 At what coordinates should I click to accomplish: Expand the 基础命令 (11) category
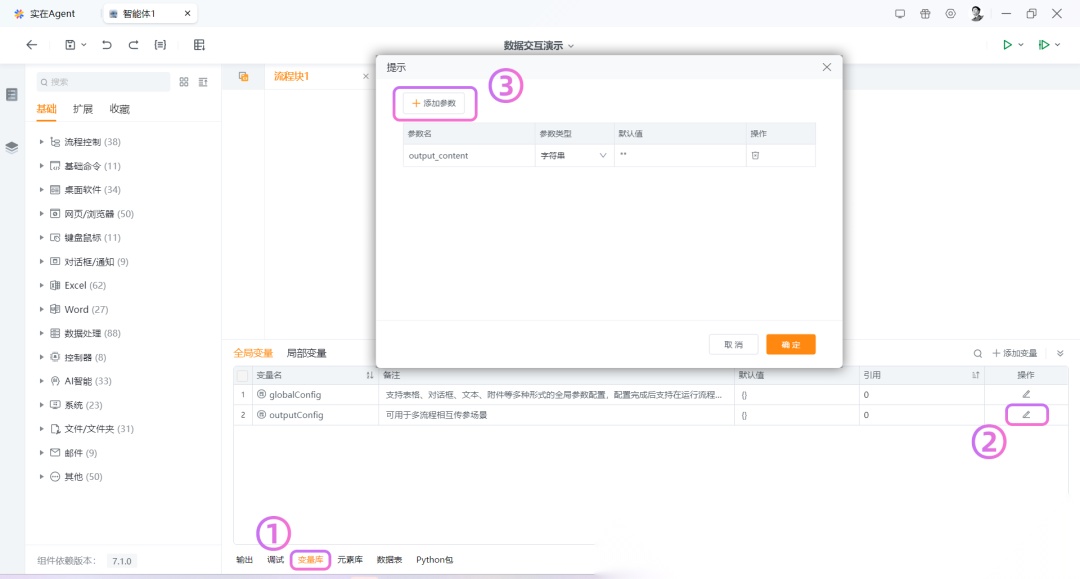coord(41,166)
